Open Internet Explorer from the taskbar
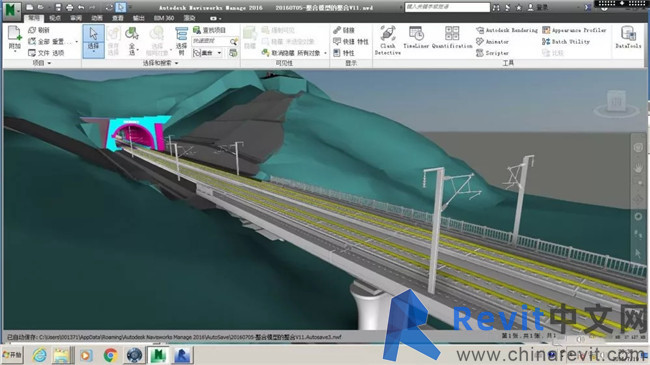Screen dimensions: 650x365 pos(40,355)
